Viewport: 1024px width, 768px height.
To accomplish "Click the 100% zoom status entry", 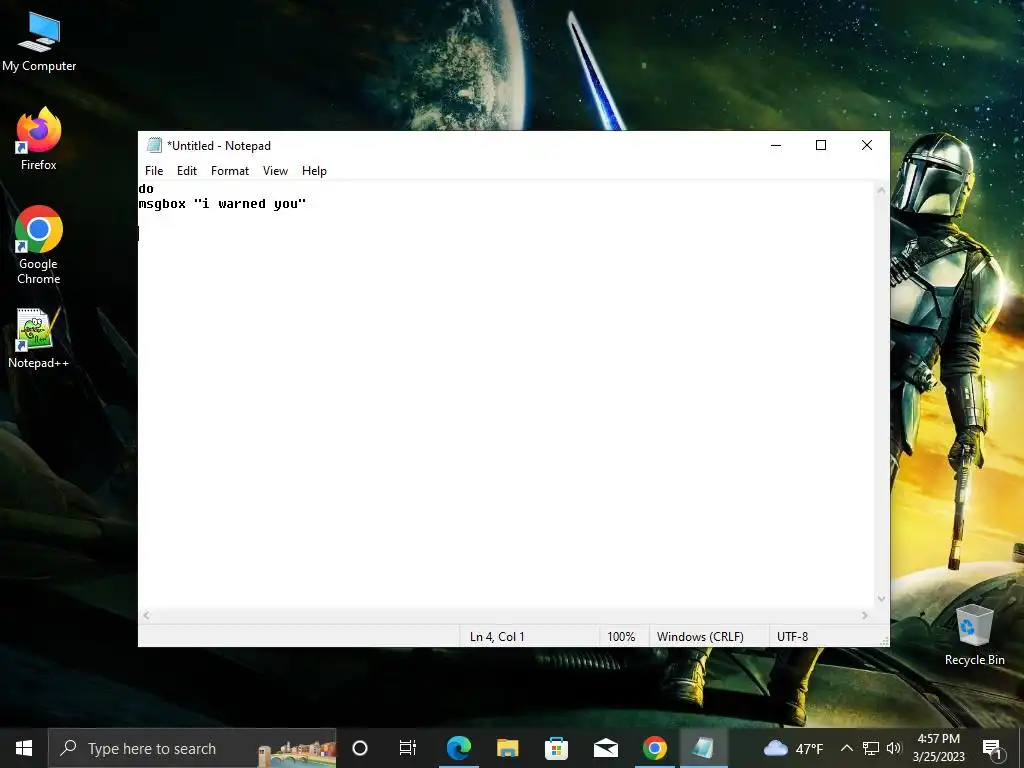I will (621, 636).
